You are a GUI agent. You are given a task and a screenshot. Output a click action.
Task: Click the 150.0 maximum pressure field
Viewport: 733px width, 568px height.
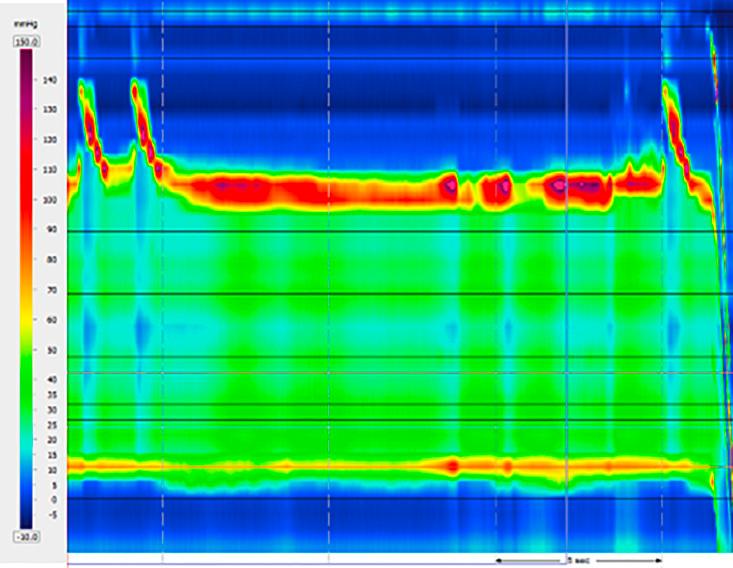pos(27,43)
